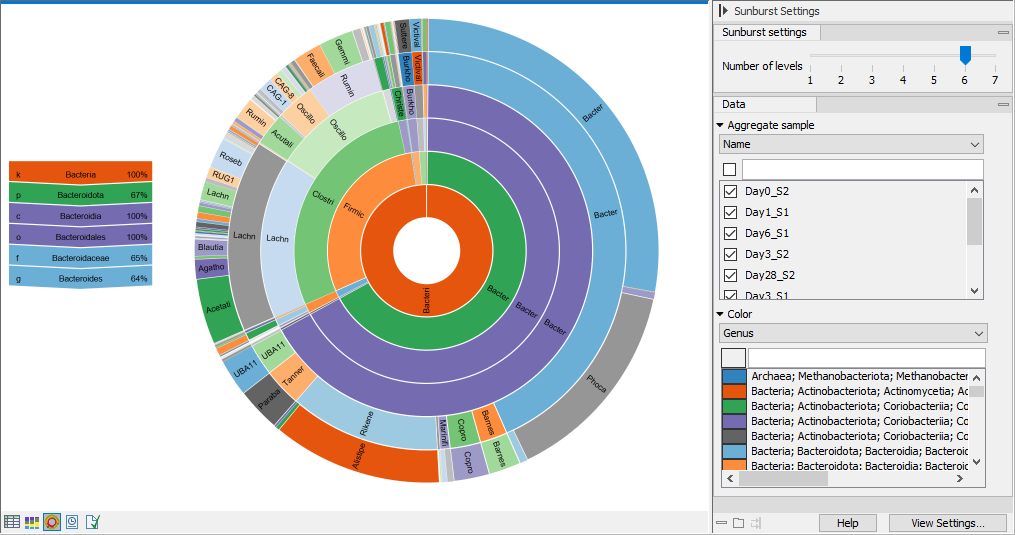Image resolution: width=1015 pixels, height=535 pixels.
Task: Open the Aggregate sample Name dropdown
Action: 851,145
